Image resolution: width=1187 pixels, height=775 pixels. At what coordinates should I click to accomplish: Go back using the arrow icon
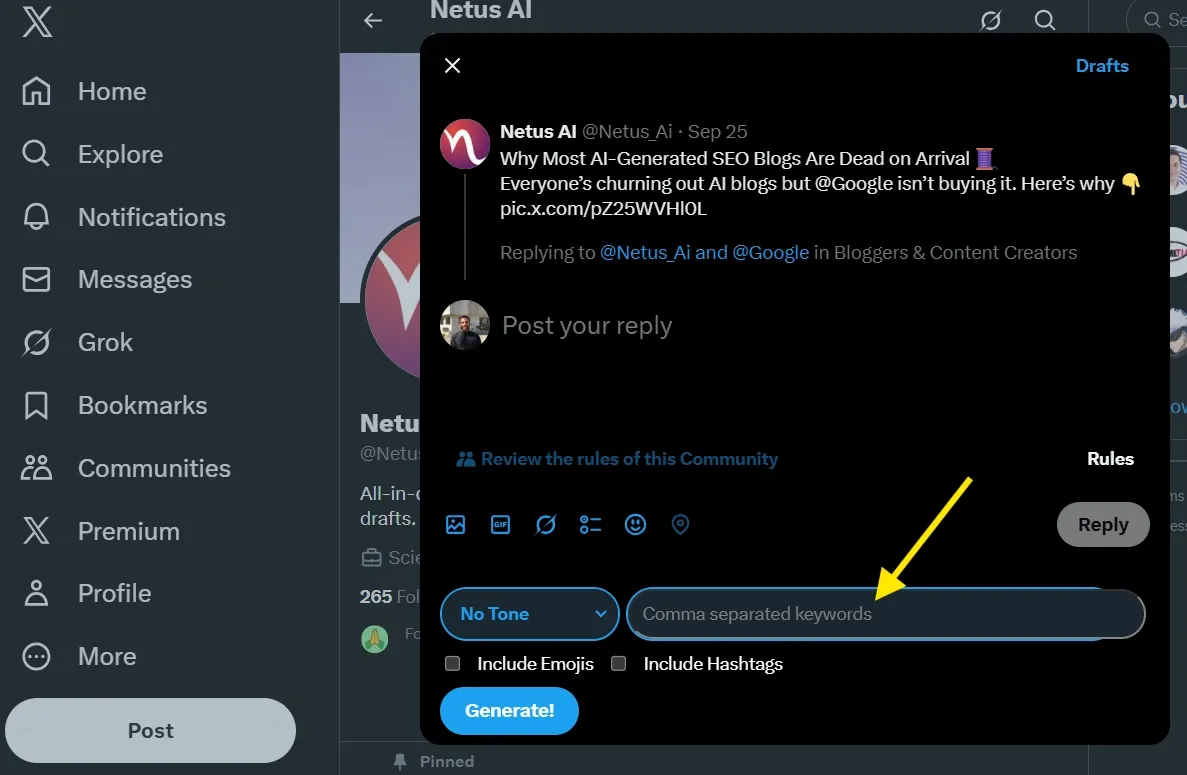coord(374,20)
